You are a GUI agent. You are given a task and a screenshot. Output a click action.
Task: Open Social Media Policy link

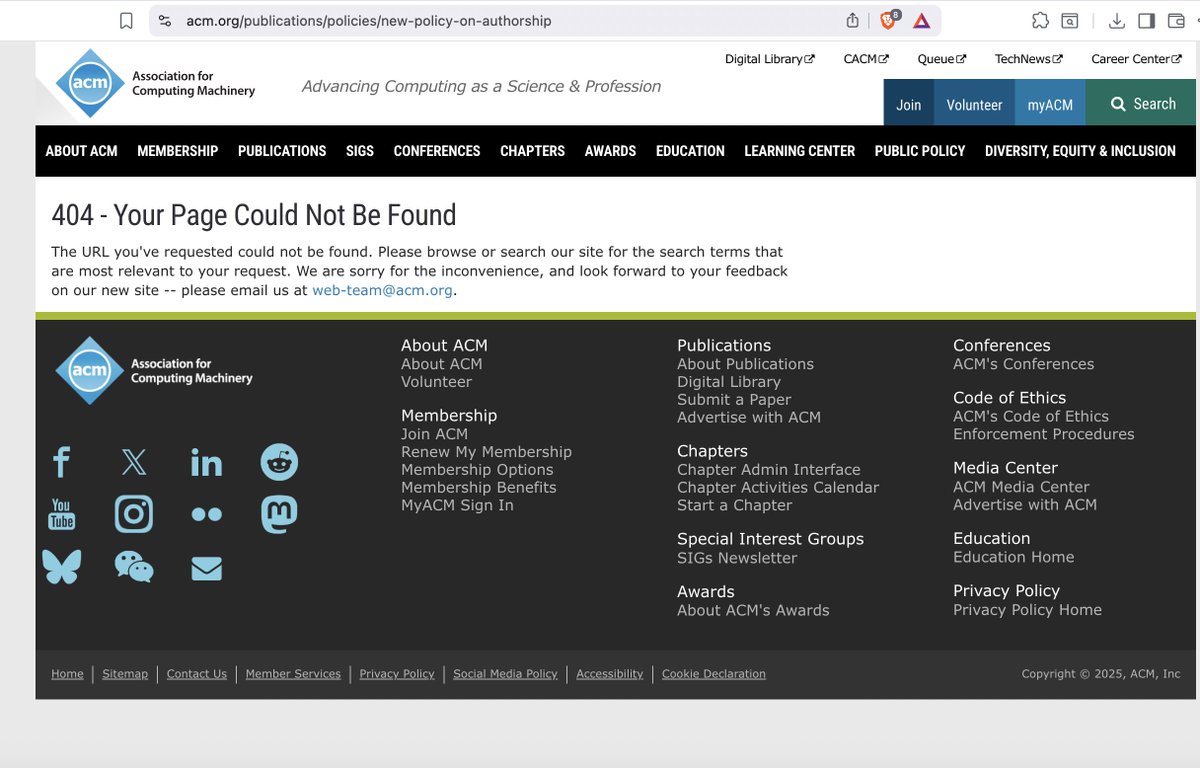pos(505,674)
